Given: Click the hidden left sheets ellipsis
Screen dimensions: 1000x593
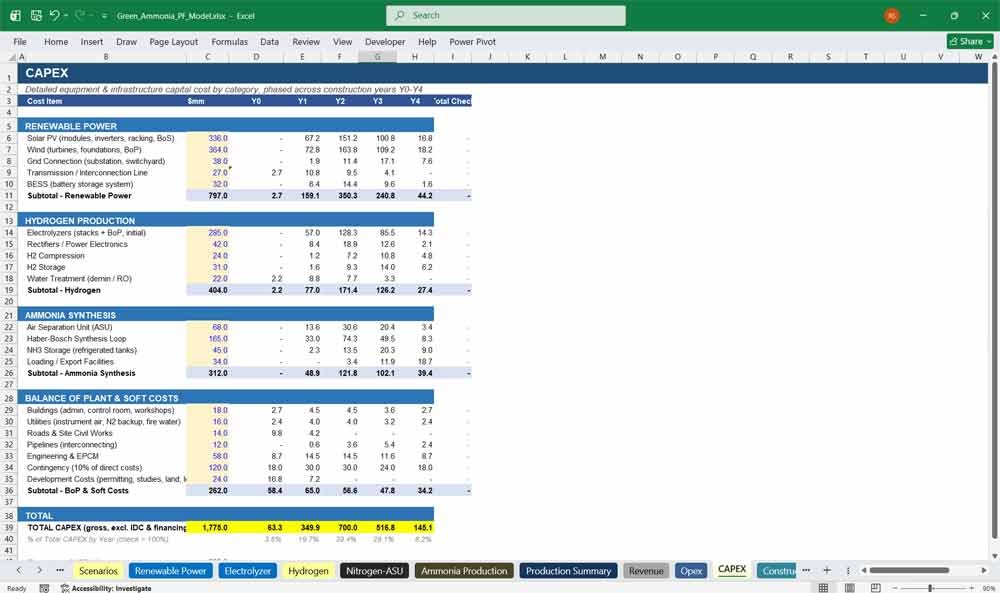Looking at the screenshot, I should (x=60, y=570).
